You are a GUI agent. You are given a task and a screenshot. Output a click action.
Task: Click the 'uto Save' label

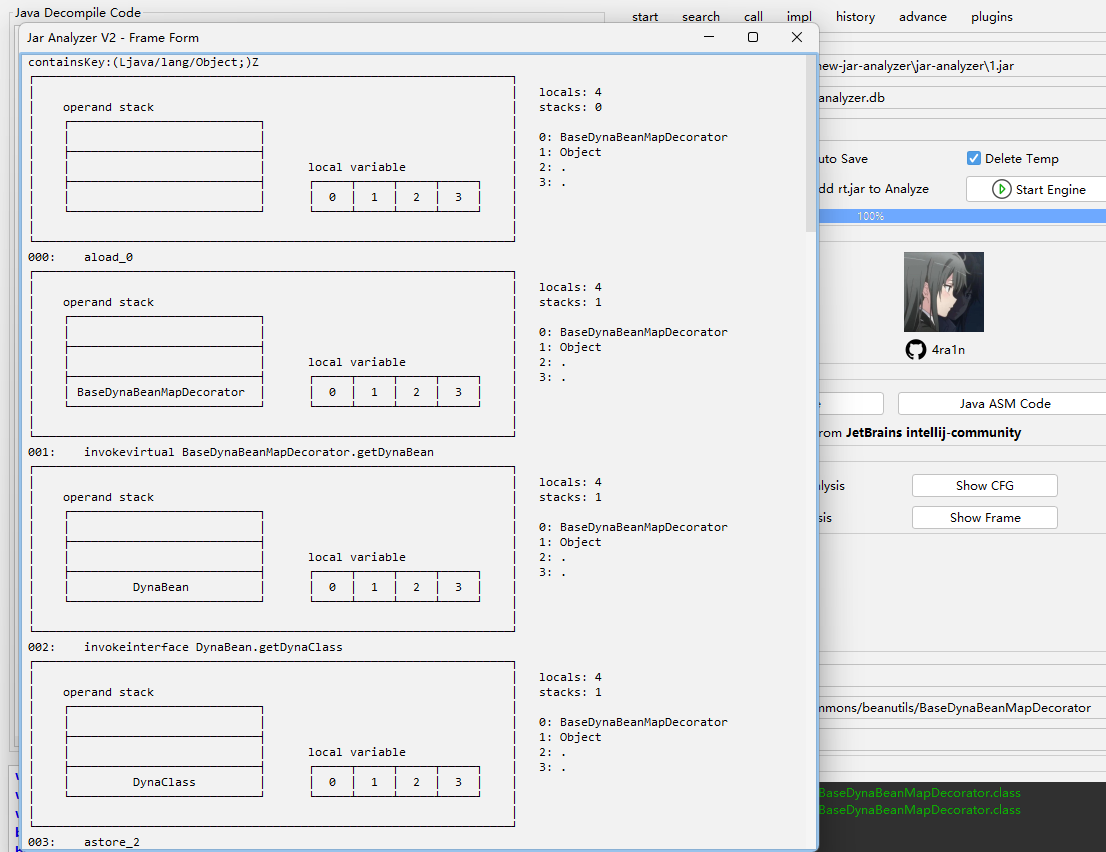(x=843, y=159)
